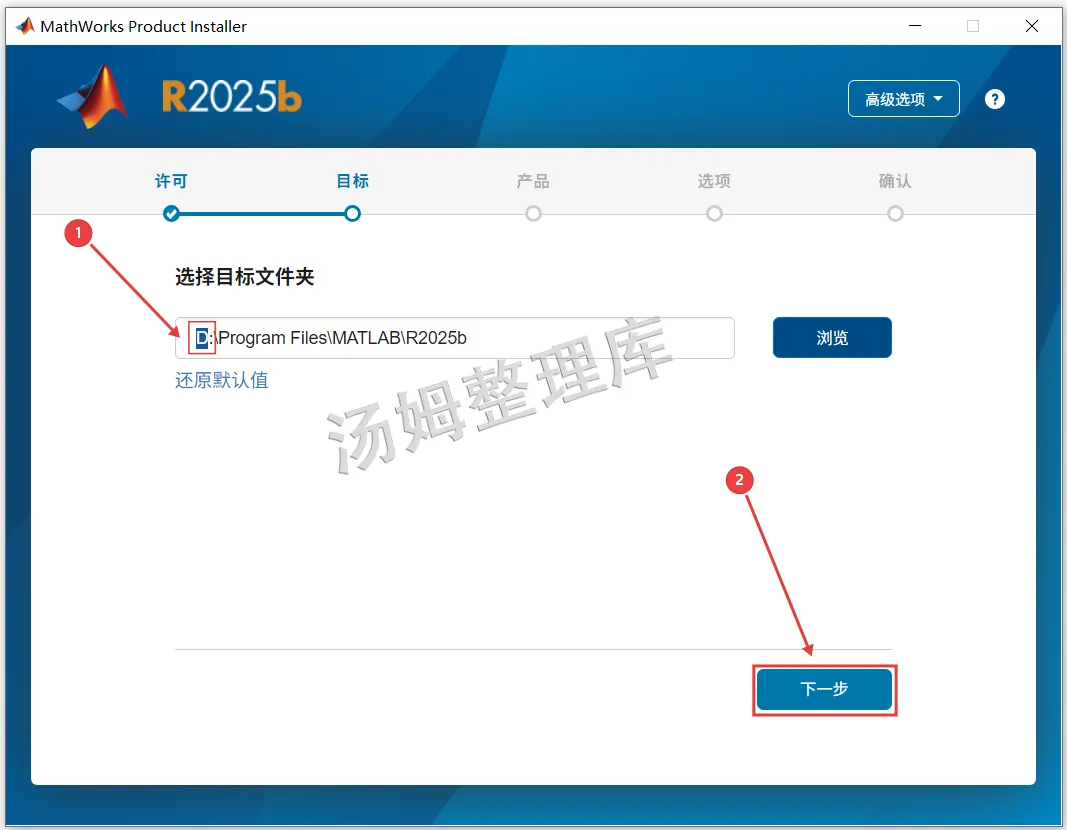Image resolution: width=1067 pixels, height=830 pixels.
Task: Click the 还原默认值 link
Action: coord(222,380)
